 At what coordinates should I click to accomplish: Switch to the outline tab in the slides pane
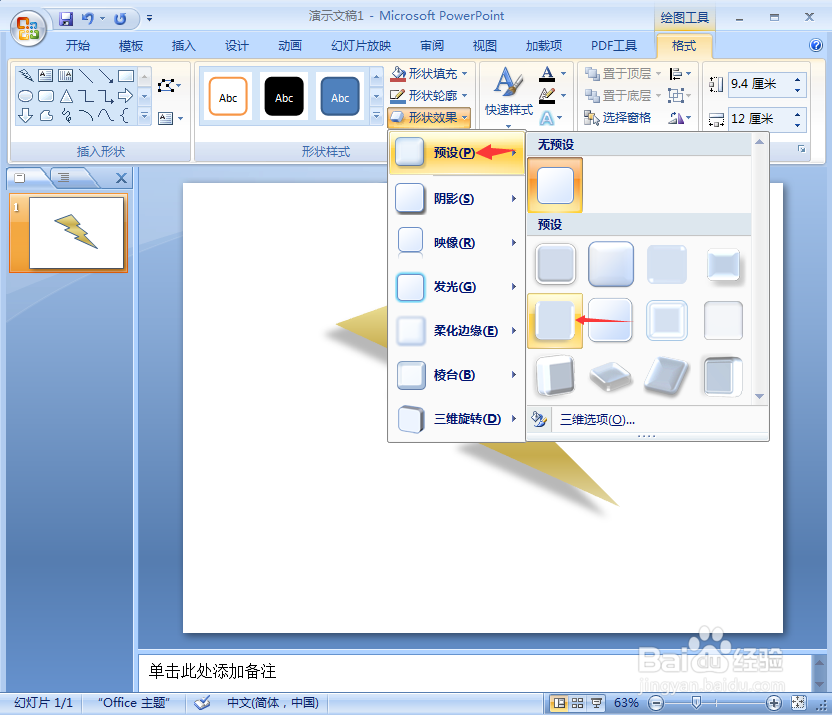pyautogui.click(x=64, y=178)
